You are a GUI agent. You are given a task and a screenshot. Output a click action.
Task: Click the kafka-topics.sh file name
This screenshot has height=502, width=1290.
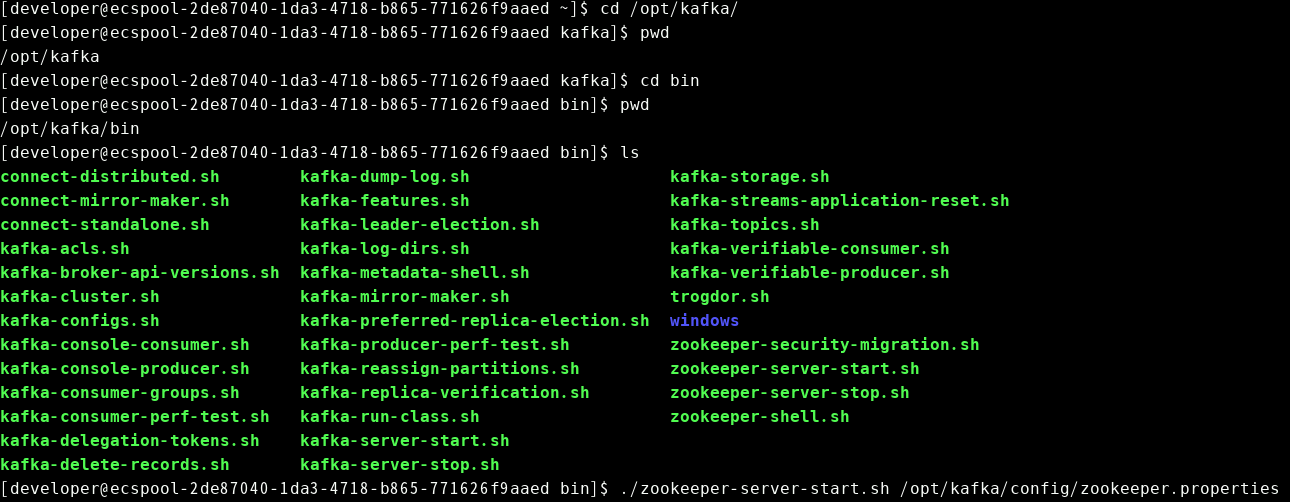(744, 225)
